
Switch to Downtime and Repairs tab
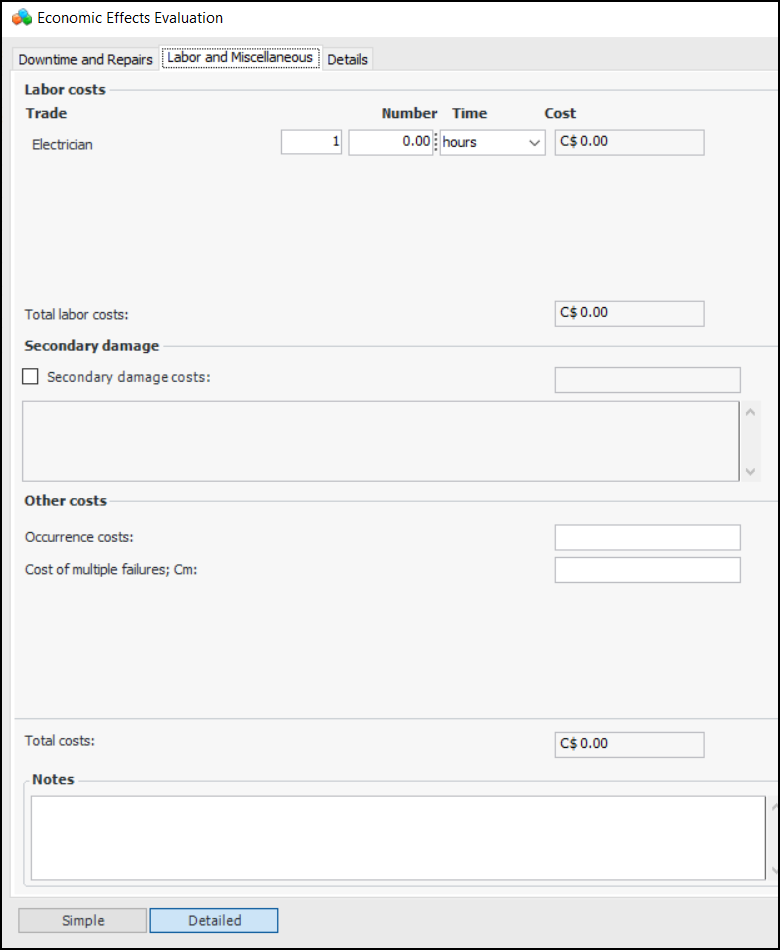pyautogui.click(x=86, y=59)
